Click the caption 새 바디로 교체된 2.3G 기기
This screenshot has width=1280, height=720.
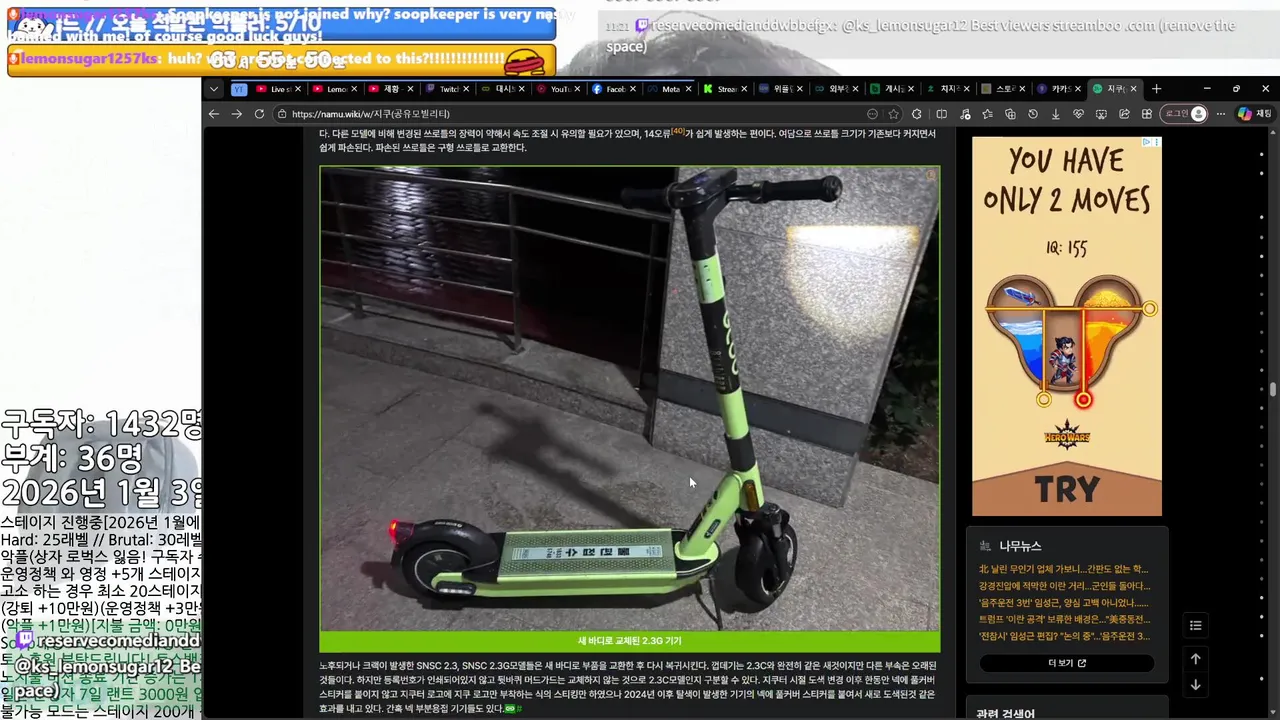click(629, 641)
